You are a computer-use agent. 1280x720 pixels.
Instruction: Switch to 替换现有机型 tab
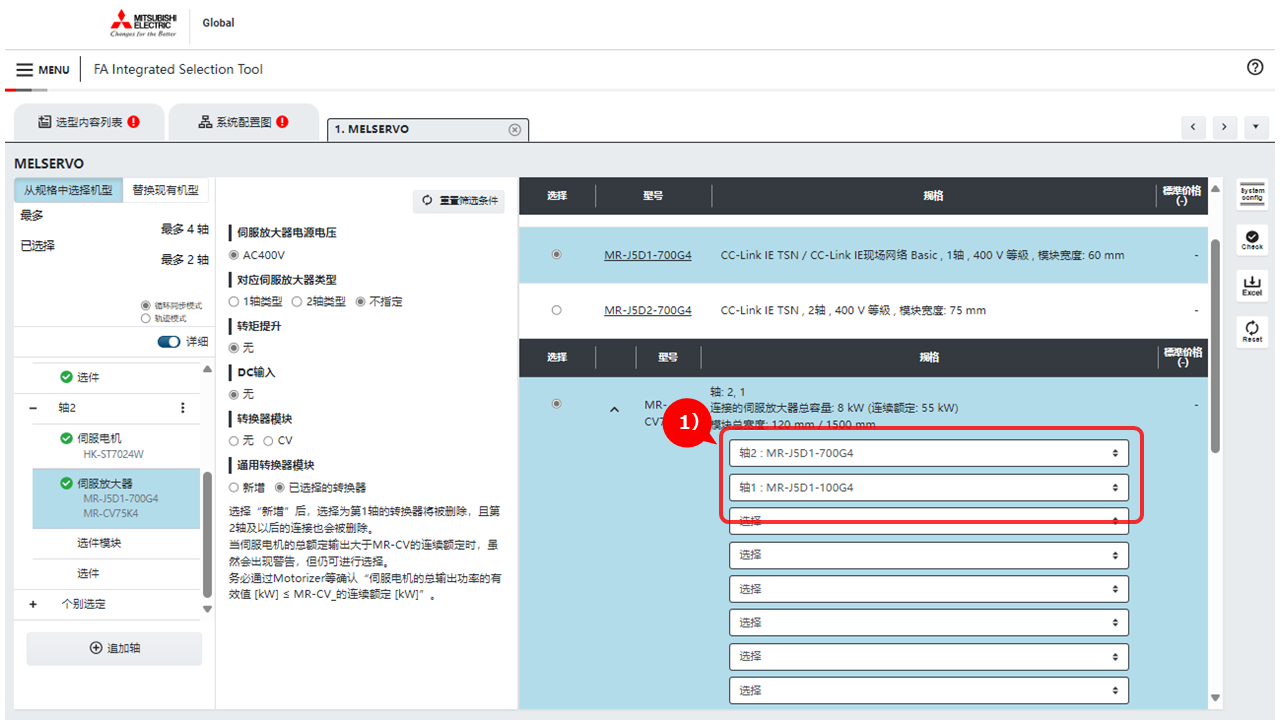(x=165, y=190)
